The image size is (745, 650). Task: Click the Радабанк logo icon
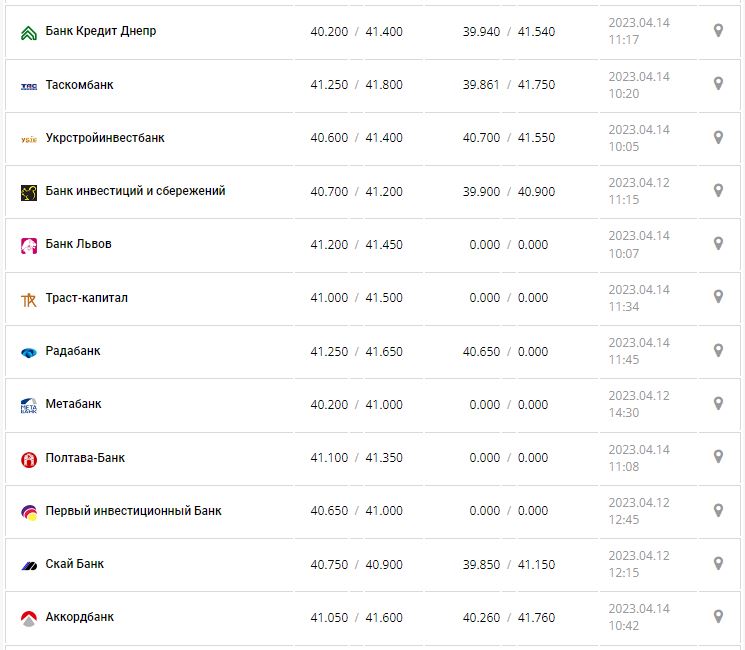coord(28,352)
